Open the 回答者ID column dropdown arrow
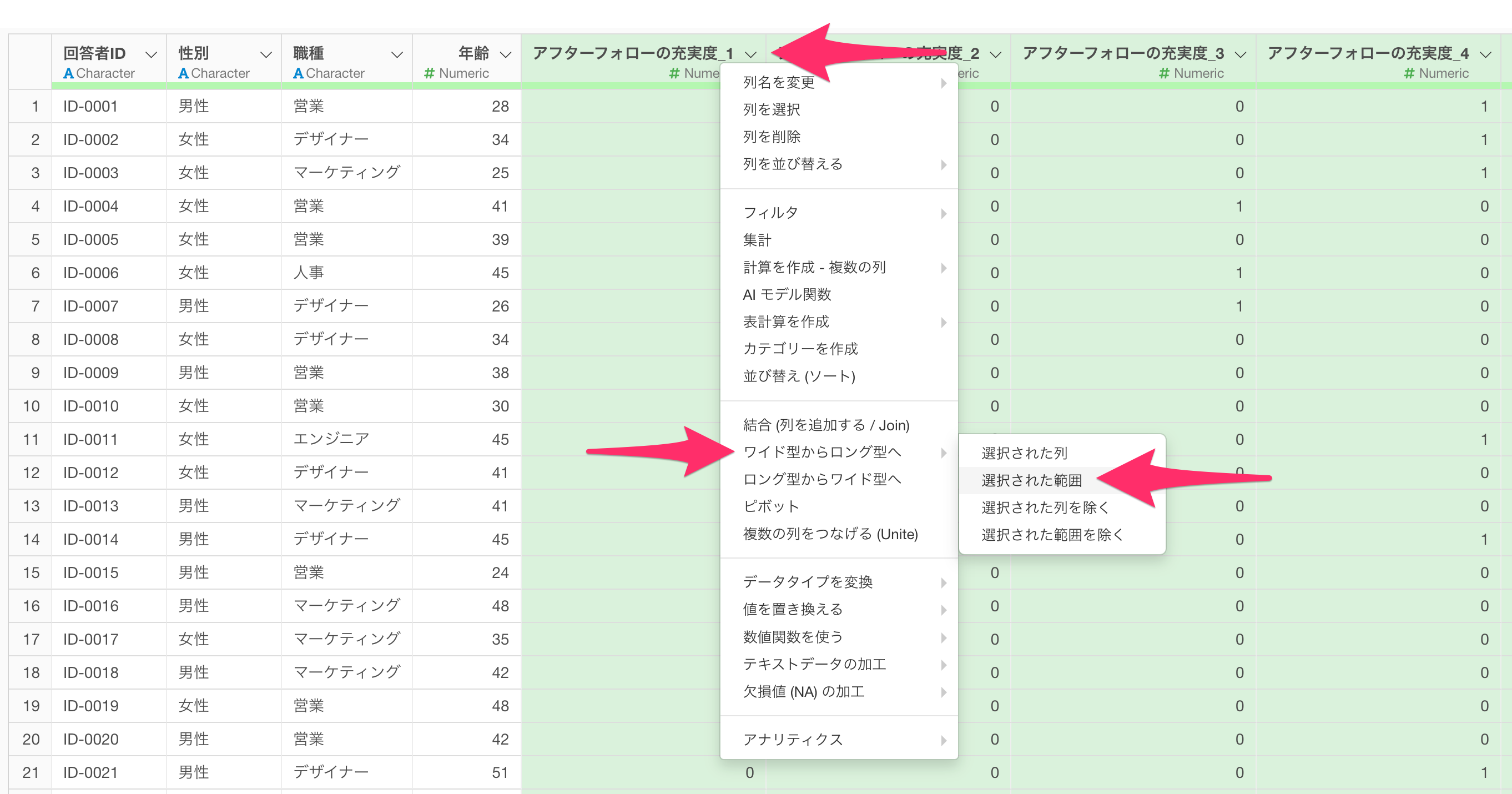 151,54
